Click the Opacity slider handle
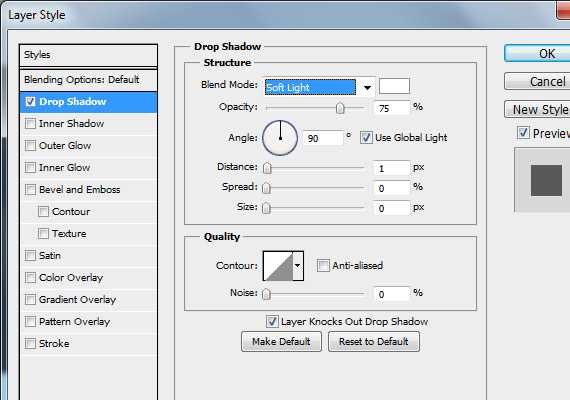Viewport: 570px width, 400px height. pyautogui.click(x=340, y=108)
